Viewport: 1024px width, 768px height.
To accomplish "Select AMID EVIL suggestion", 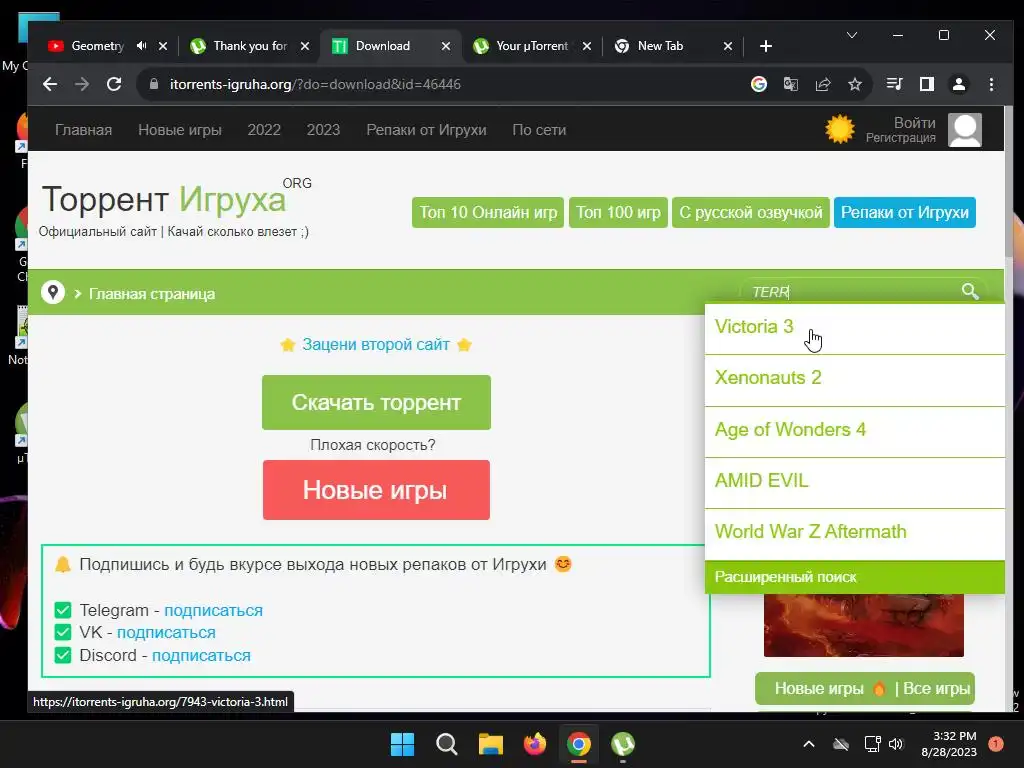I will [854, 483].
